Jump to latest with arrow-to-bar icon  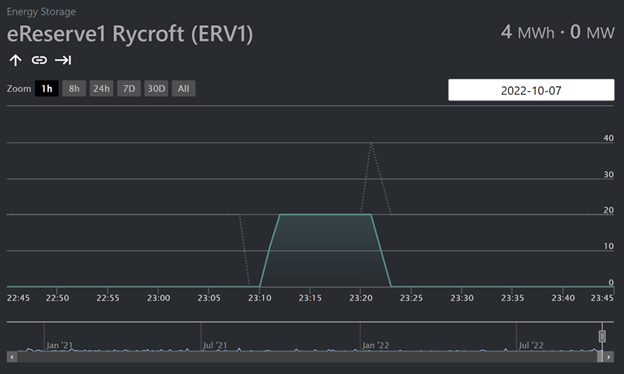(x=63, y=60)
